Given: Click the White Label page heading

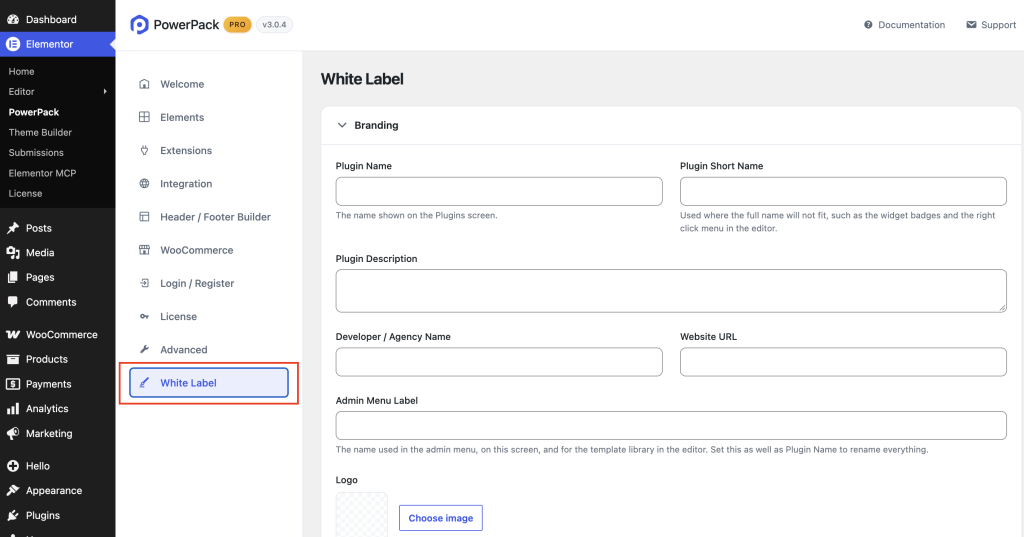Looking at the screenshot, I should click(x=362, y=79).
